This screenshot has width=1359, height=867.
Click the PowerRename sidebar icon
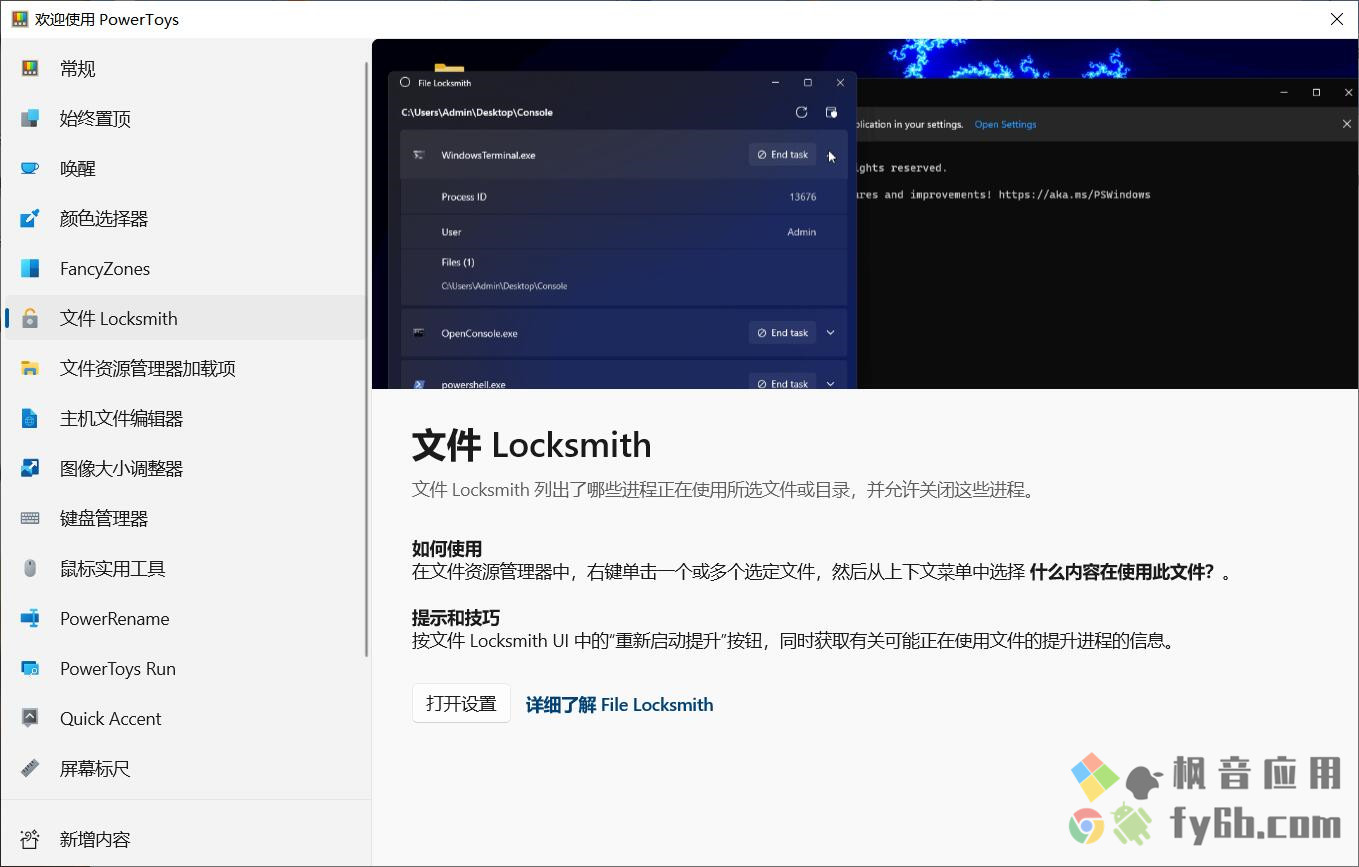(30, 619)
